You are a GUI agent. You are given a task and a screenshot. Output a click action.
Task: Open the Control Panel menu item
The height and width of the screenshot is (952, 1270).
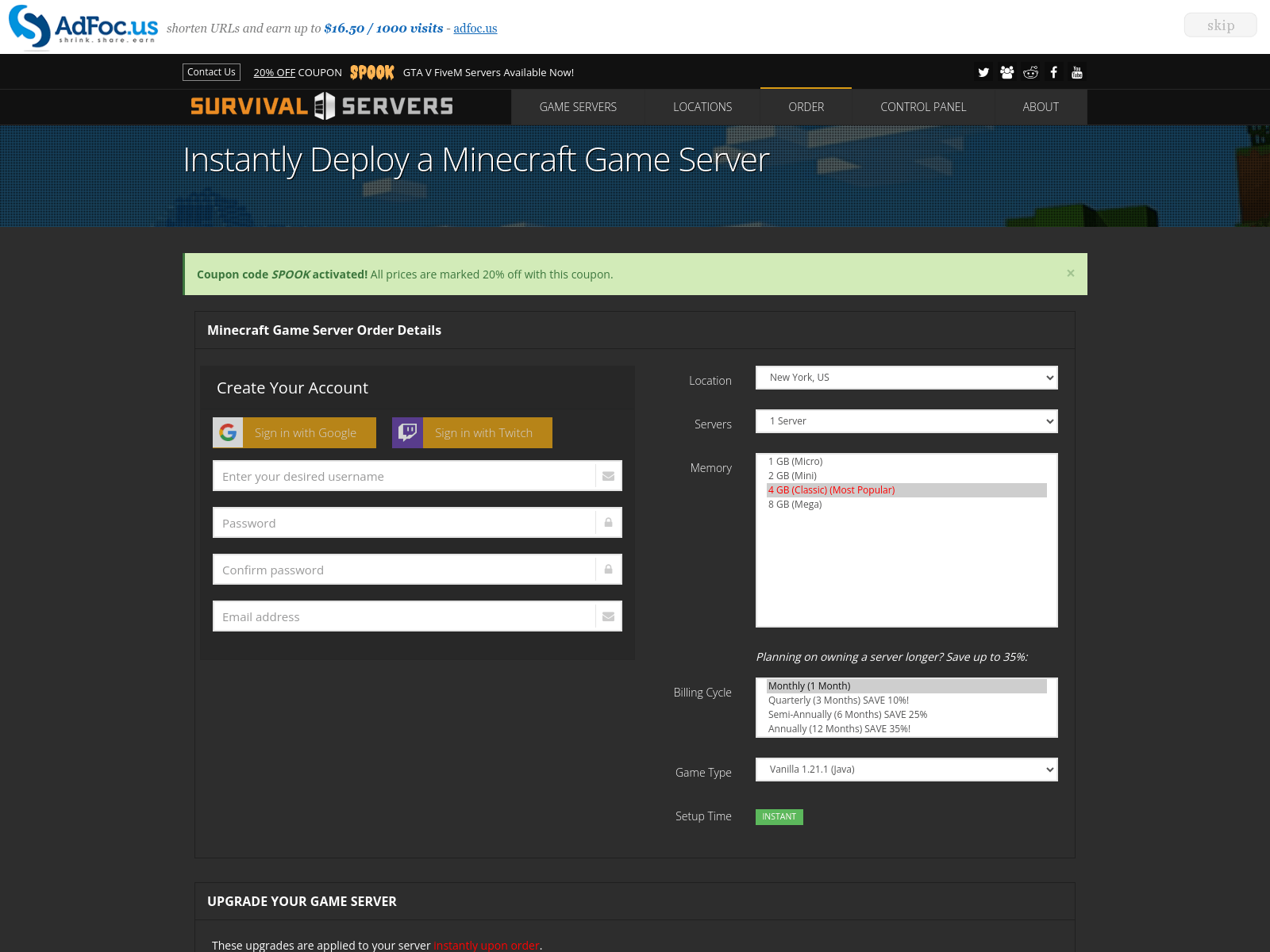(923, 107)
